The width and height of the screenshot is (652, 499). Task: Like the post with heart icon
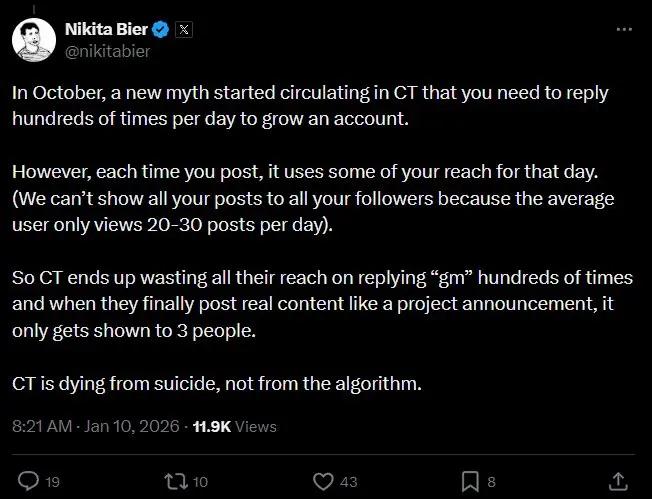pyautogui.click(x=323, y=482)
